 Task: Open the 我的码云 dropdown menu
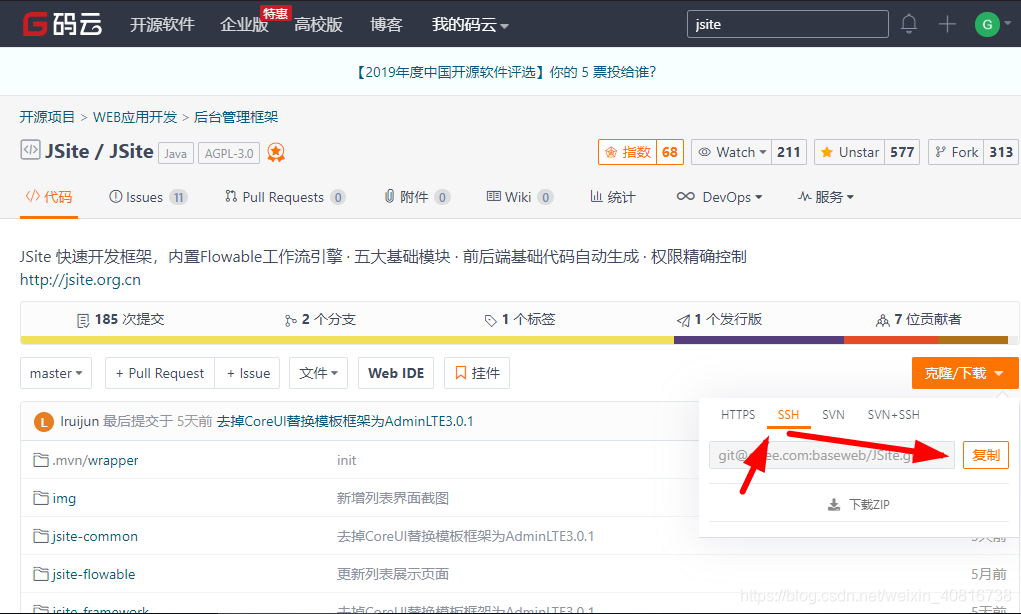(x=470, y=25)
